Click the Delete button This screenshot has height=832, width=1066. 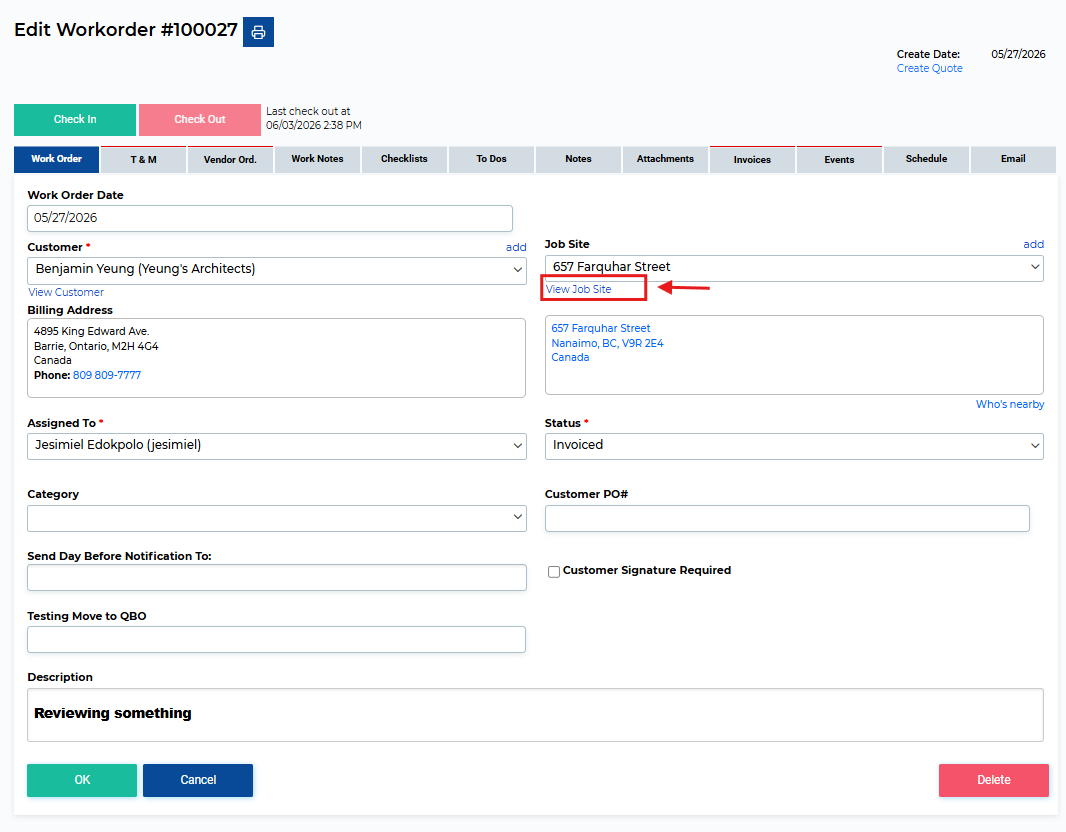(994, 780)
